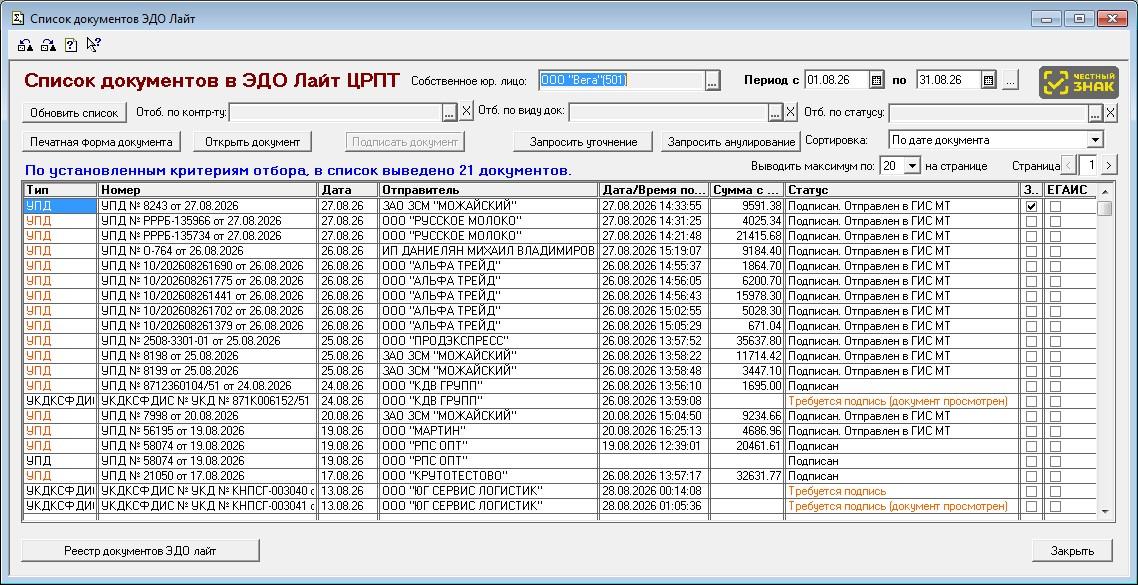Open document type filter ellipsis button

pyautogui.click(x=776, y=112)
